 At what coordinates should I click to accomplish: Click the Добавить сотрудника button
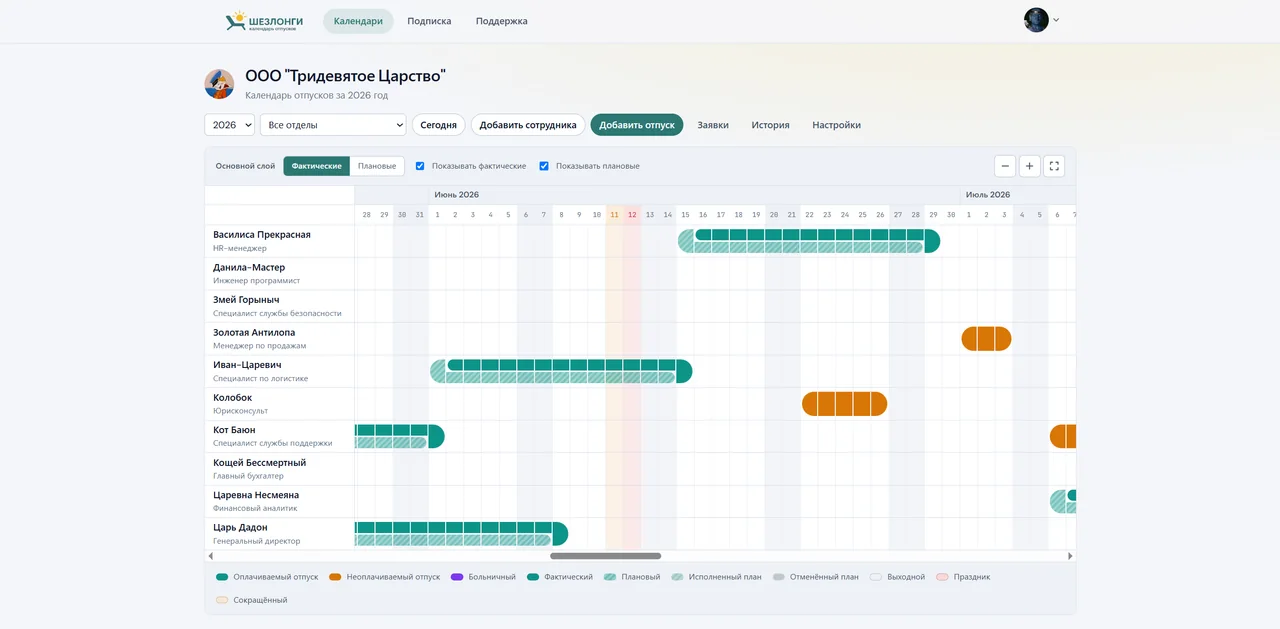coord(528,125)
